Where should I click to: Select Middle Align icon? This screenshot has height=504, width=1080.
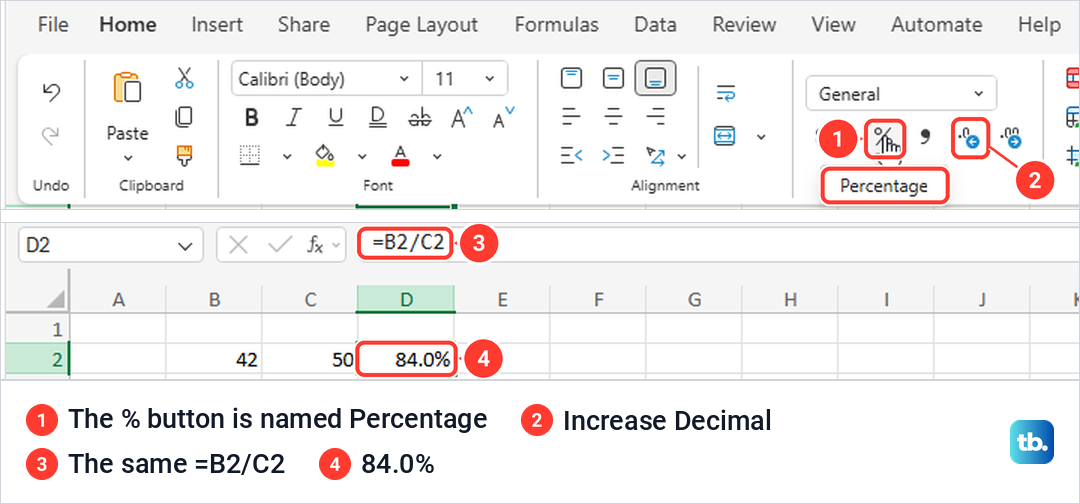coord(613,78)
